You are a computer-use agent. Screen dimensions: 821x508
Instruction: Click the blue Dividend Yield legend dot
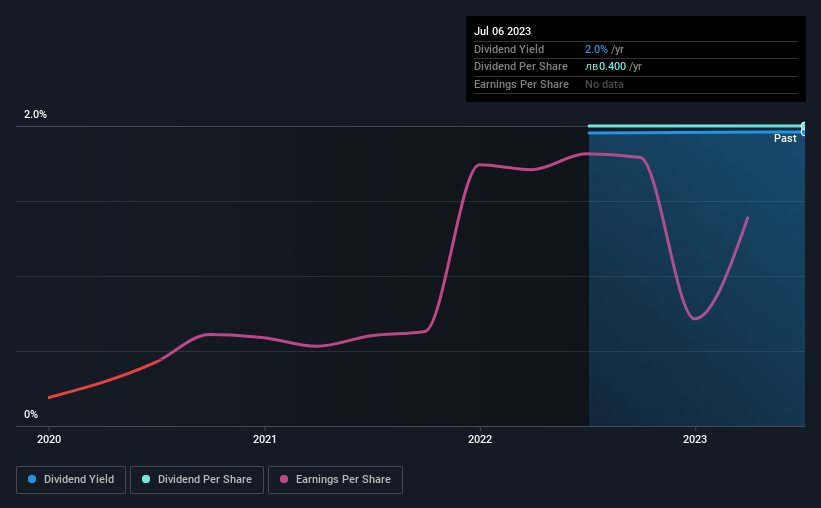tap(32, 479)
